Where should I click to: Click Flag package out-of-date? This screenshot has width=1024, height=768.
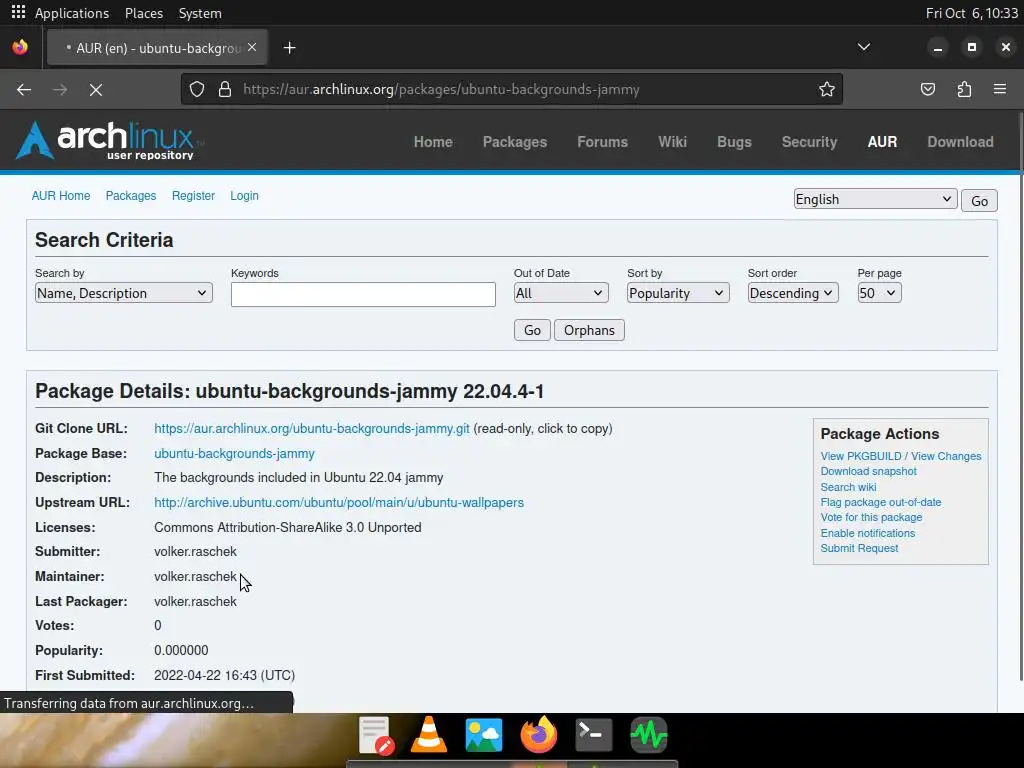880,502
